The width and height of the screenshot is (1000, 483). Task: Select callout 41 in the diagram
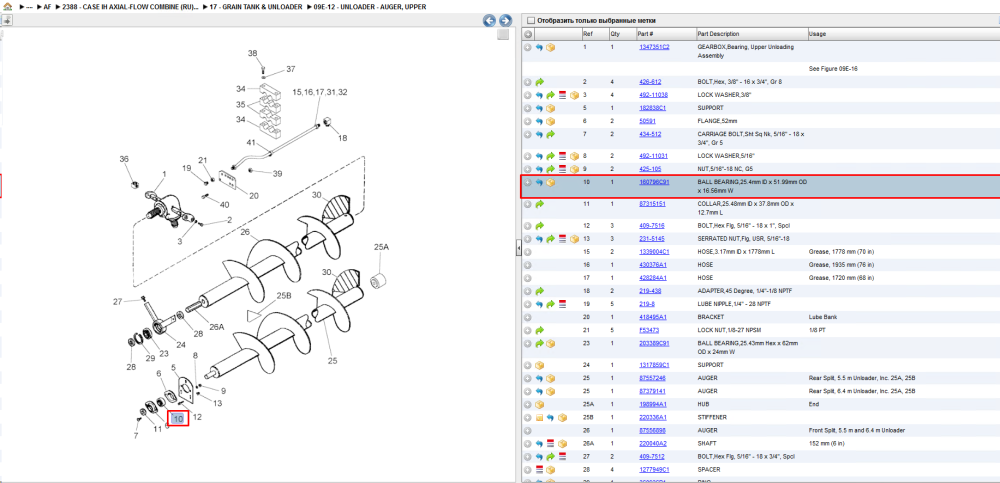point(251,142)
